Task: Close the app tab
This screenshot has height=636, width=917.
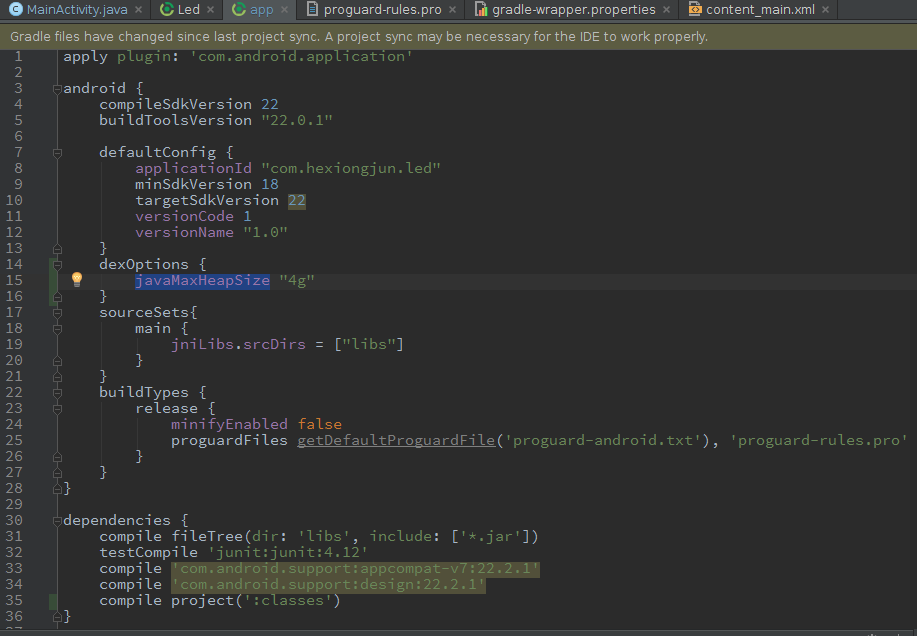Action: click(x=284, y=10)
